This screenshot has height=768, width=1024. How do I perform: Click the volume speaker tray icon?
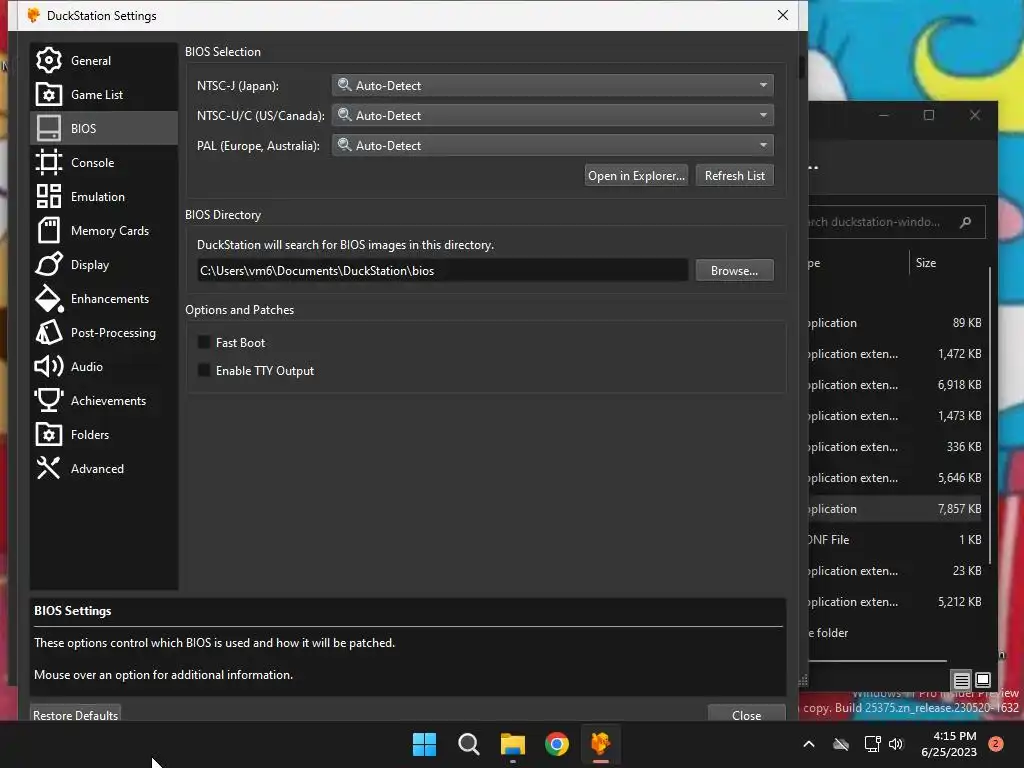pyautogui.click(x=896, y=744)
